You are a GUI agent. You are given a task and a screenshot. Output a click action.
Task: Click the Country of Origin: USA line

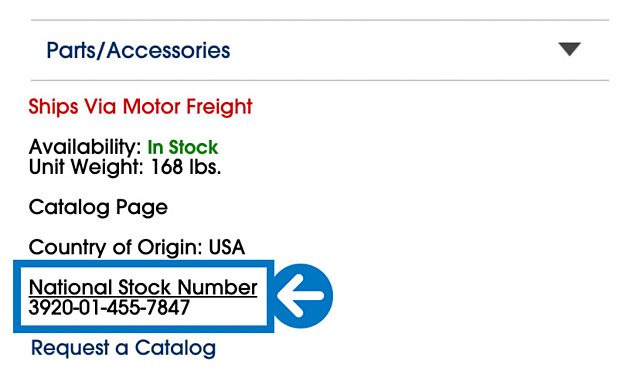click(x=137, y=247)
